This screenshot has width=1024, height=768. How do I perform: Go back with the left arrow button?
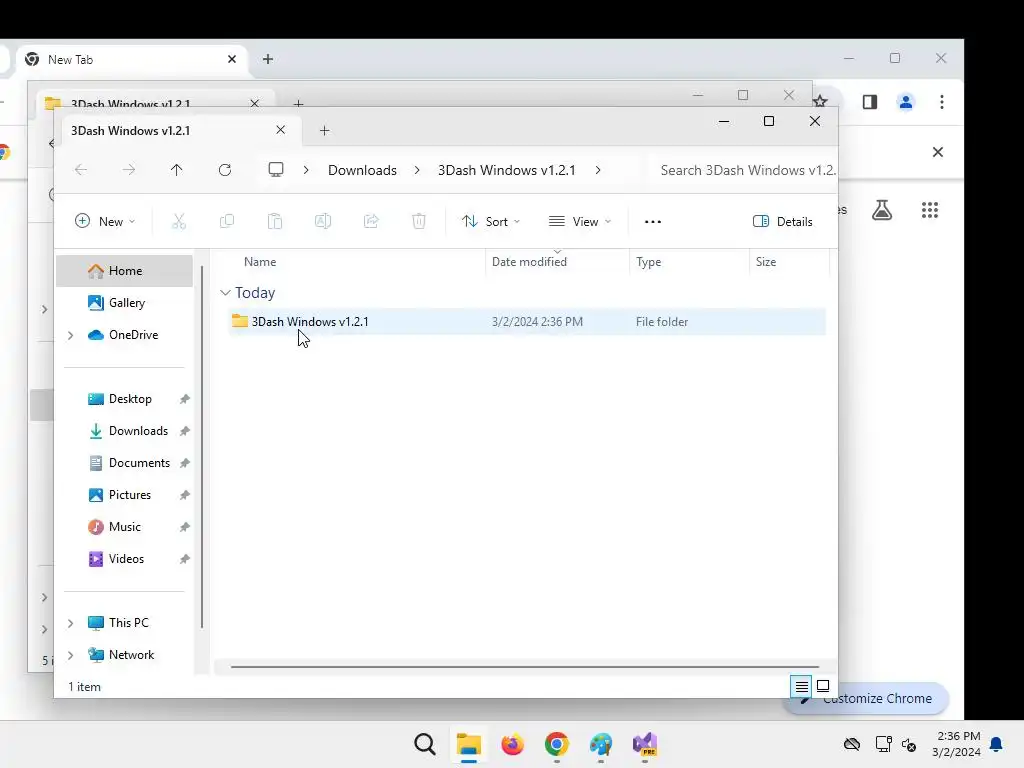click(x=81, y=170)
